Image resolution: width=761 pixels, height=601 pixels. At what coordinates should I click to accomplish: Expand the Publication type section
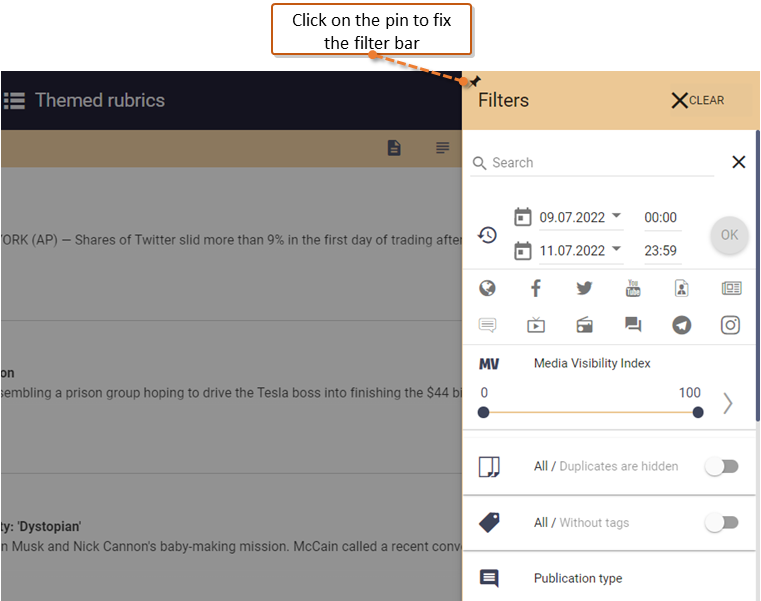point(609,578)
